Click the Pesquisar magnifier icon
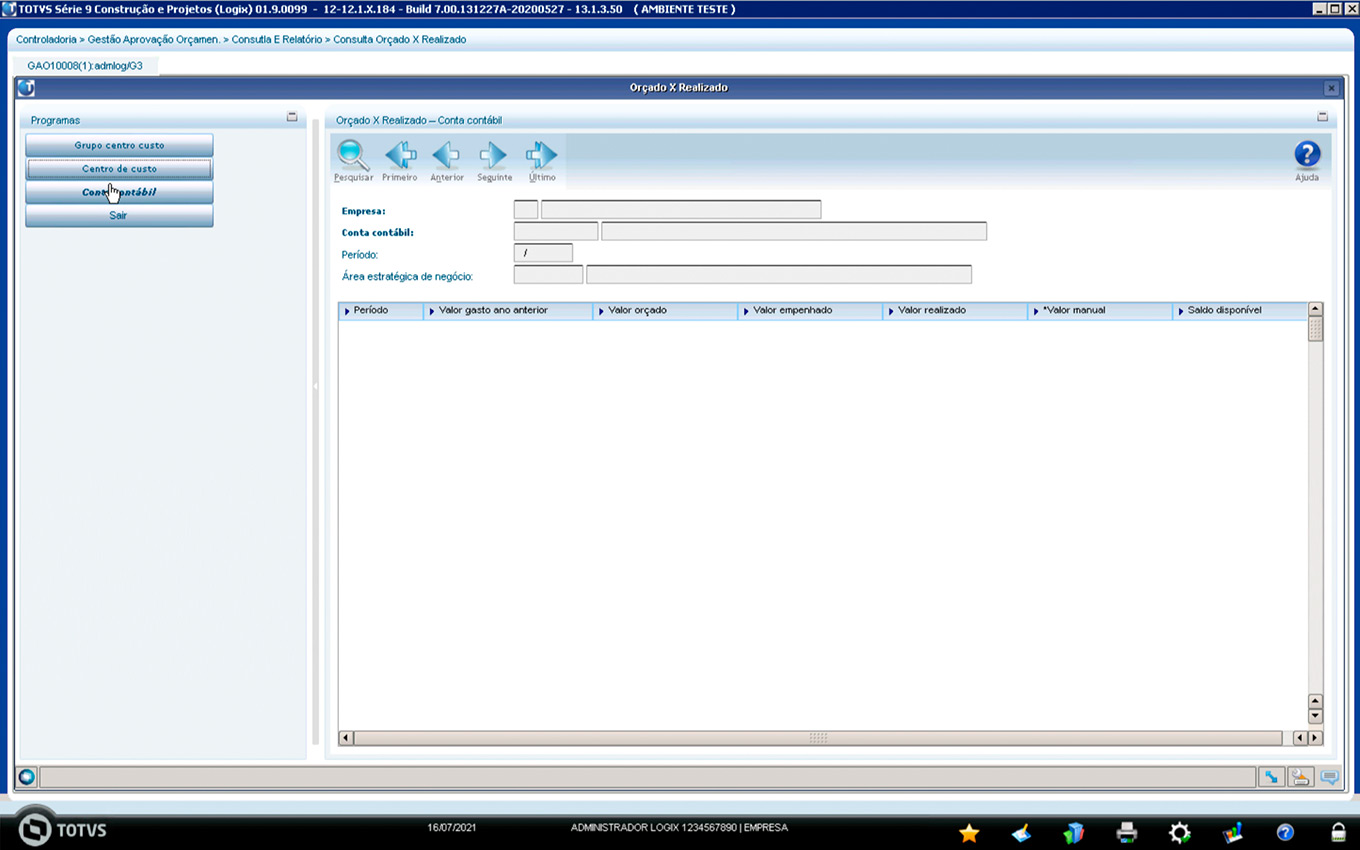Image resolution: width=1360 pixels, height=850 pixels. click(x=353, y=156)
